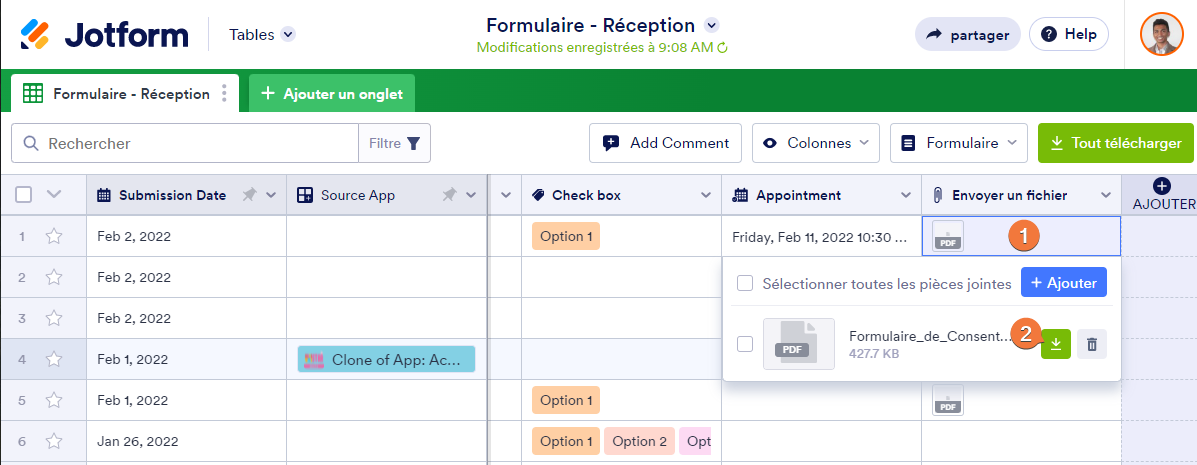Viewport: 1197px width, 465px height.
Task: Star the first row entry
Action: tap(54, 237)
